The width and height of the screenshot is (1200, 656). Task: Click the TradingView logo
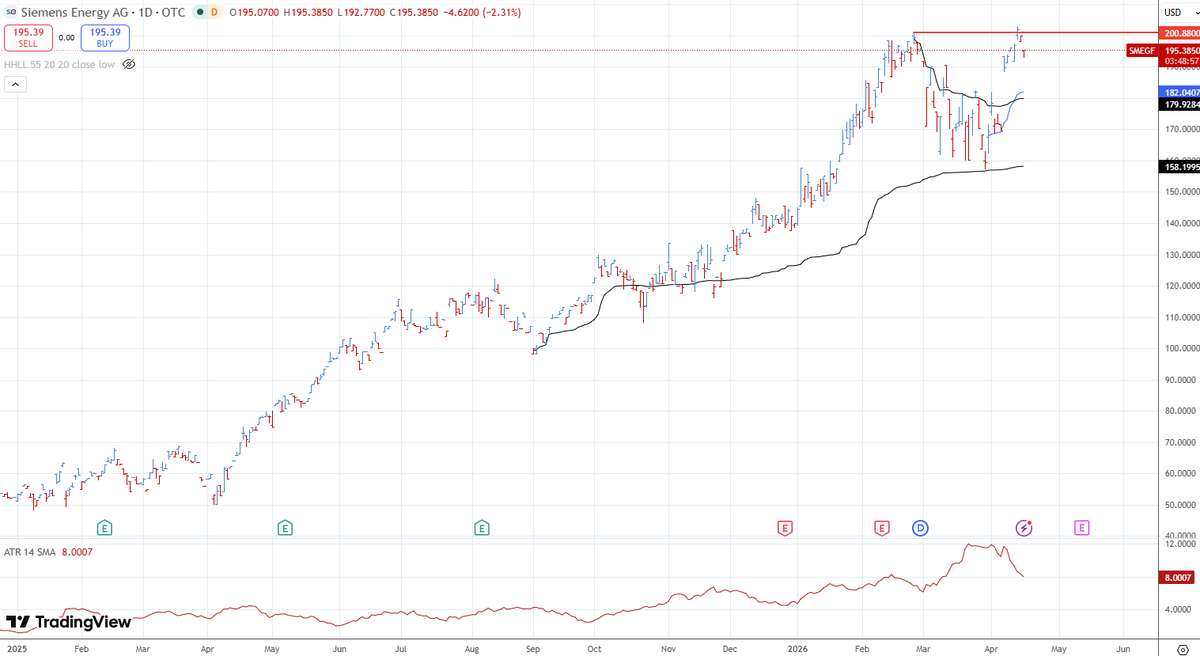(69, 622)
